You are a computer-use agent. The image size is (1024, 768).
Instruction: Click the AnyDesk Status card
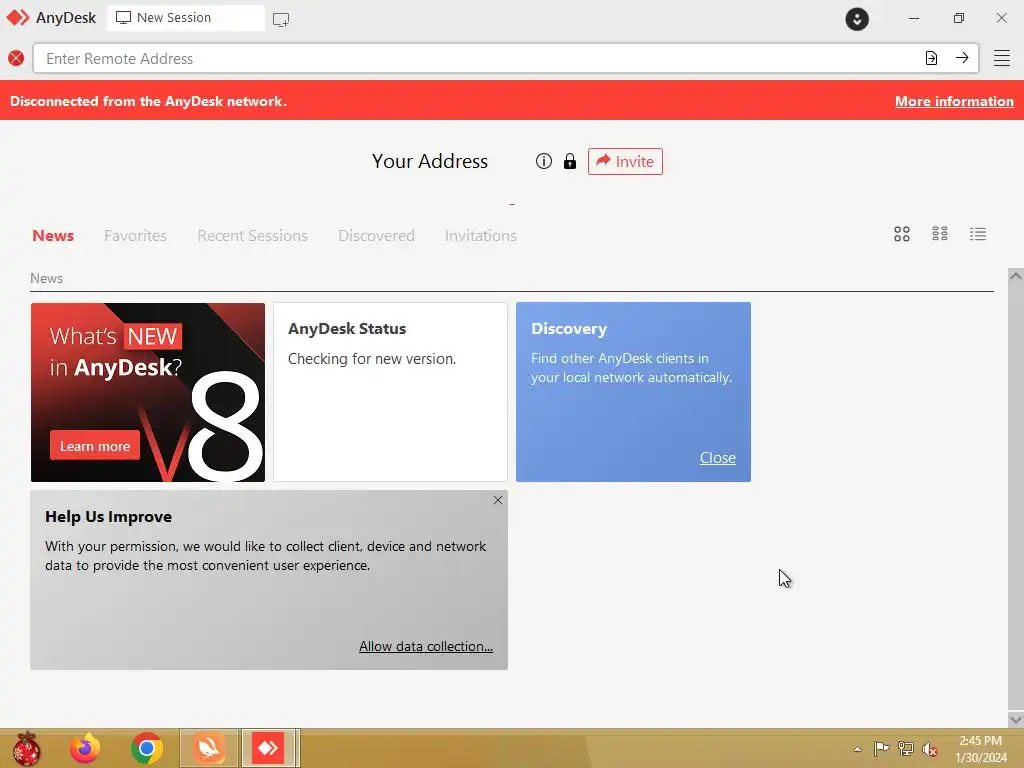[390, 392]
